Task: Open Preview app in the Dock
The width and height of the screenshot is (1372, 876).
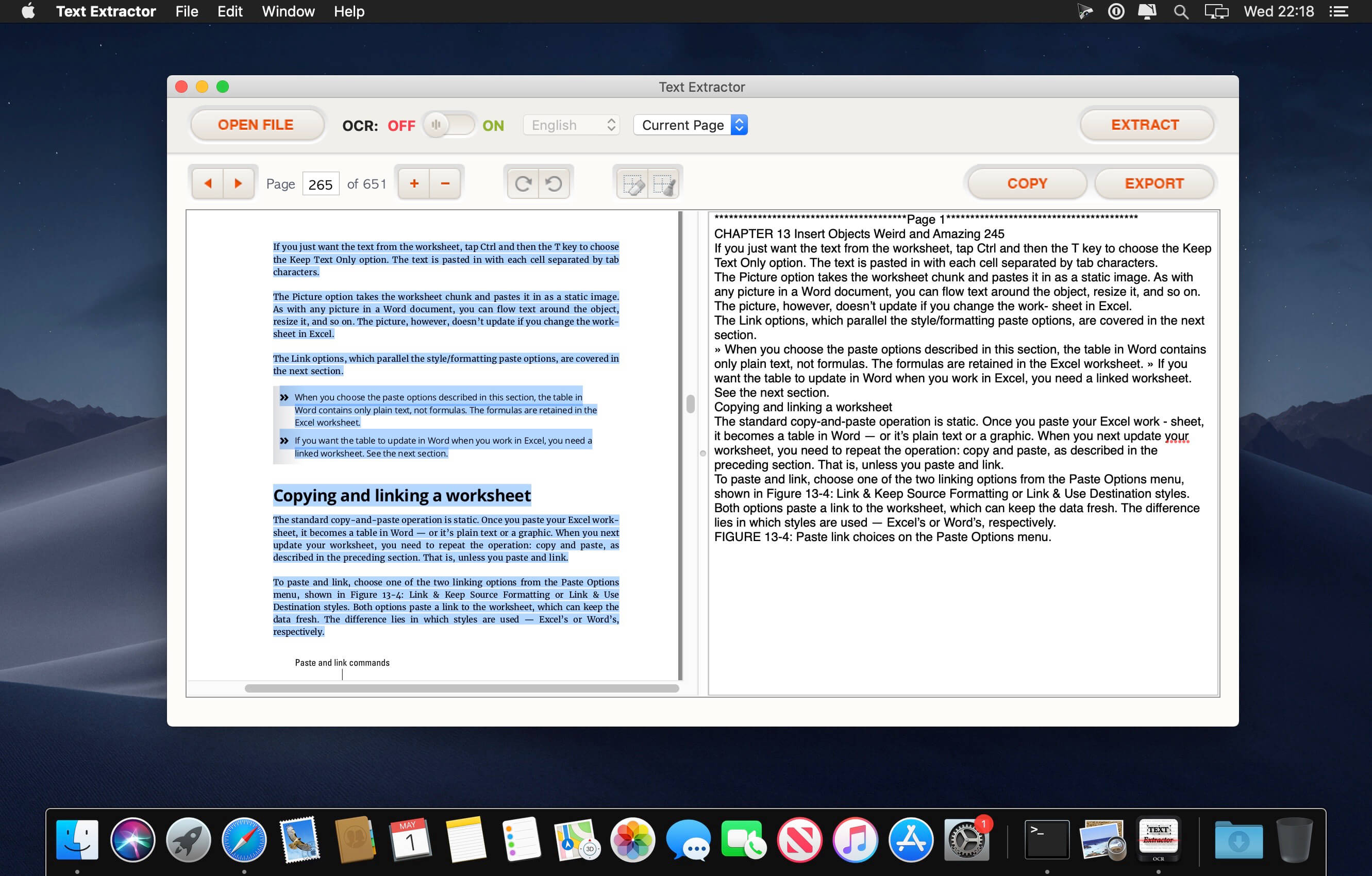Action: (x=1102, y=839)
